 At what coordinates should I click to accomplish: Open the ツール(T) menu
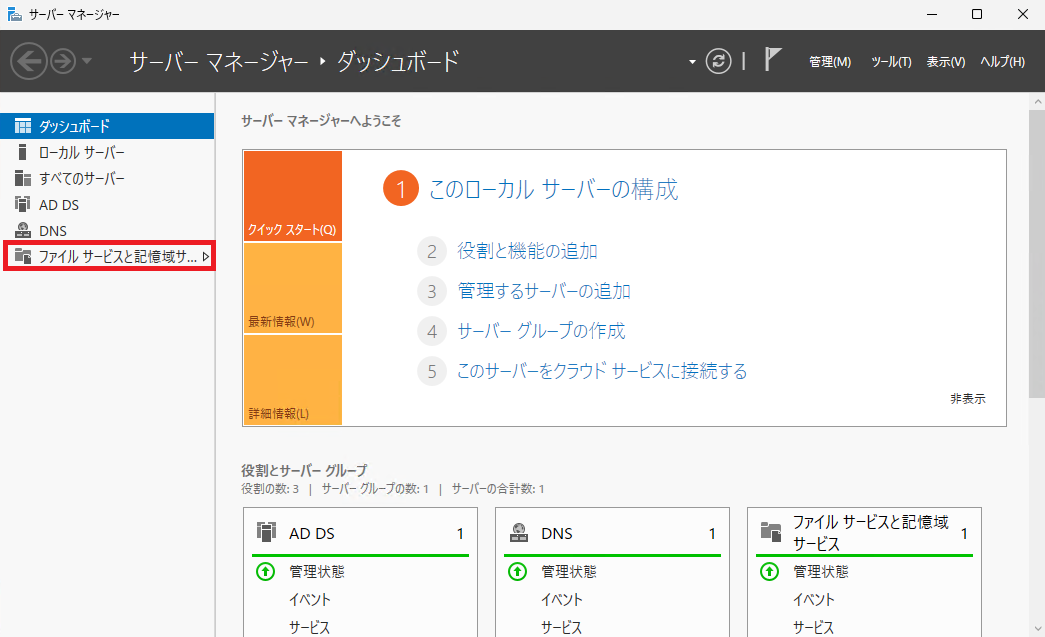point(891,62)
